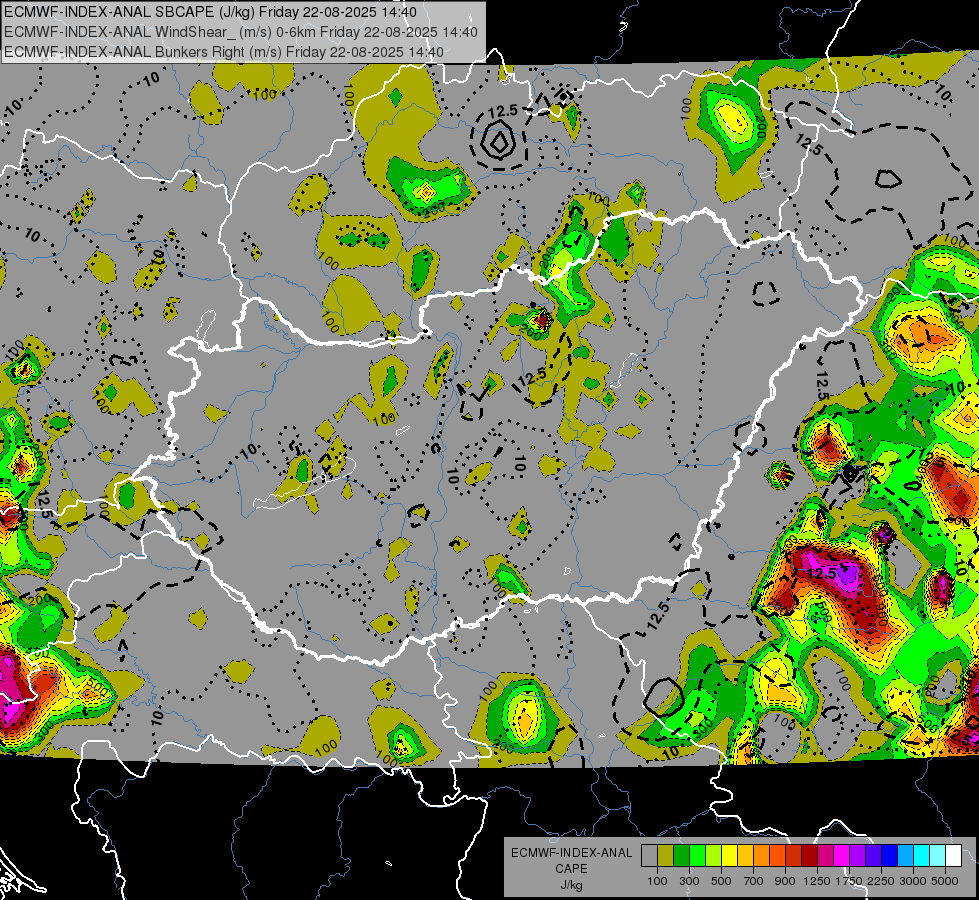Click the bright green legend swatch
Image resolution: width=979 pixels, height=900 pixels.
click(x=697, y=855)
